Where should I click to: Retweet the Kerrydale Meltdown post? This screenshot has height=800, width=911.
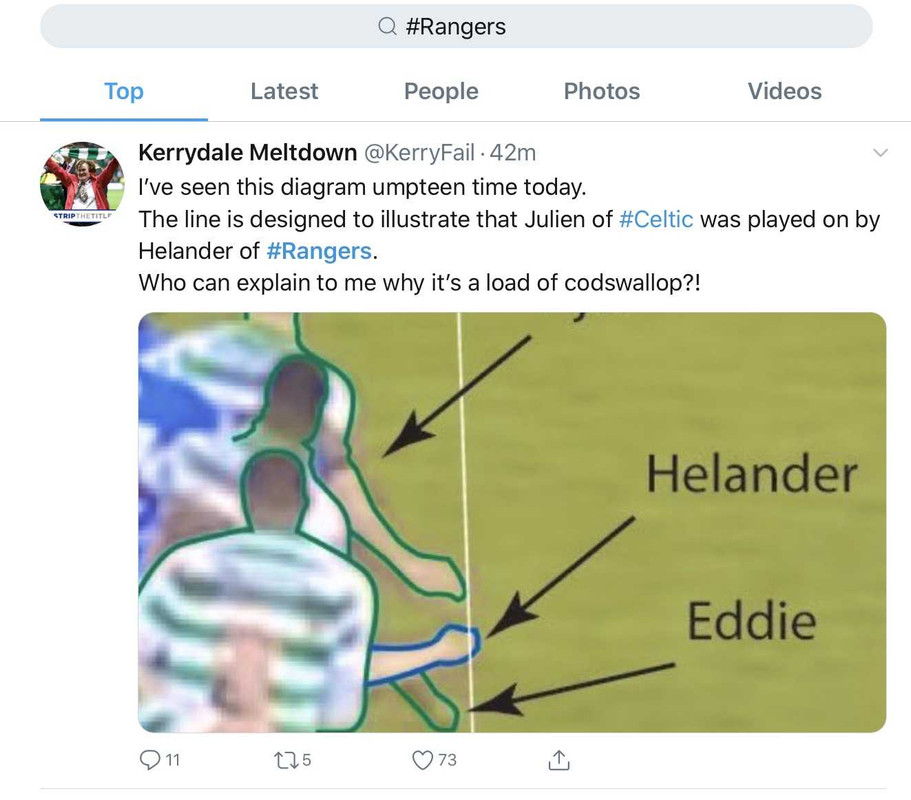(285, 760)
